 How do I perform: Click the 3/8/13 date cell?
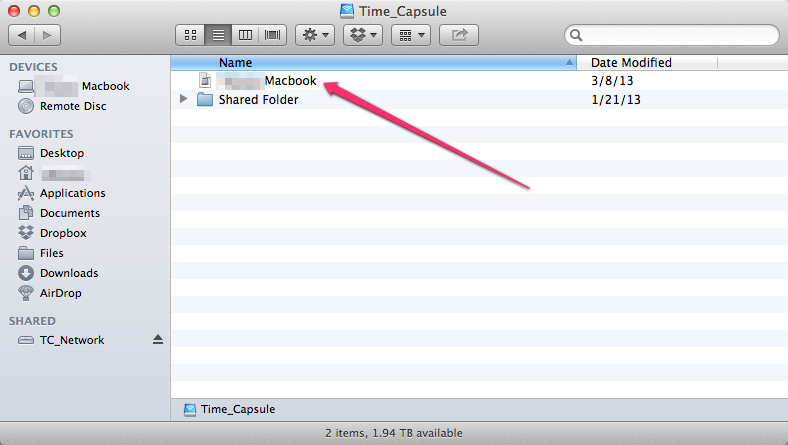(x=612, y=80)
